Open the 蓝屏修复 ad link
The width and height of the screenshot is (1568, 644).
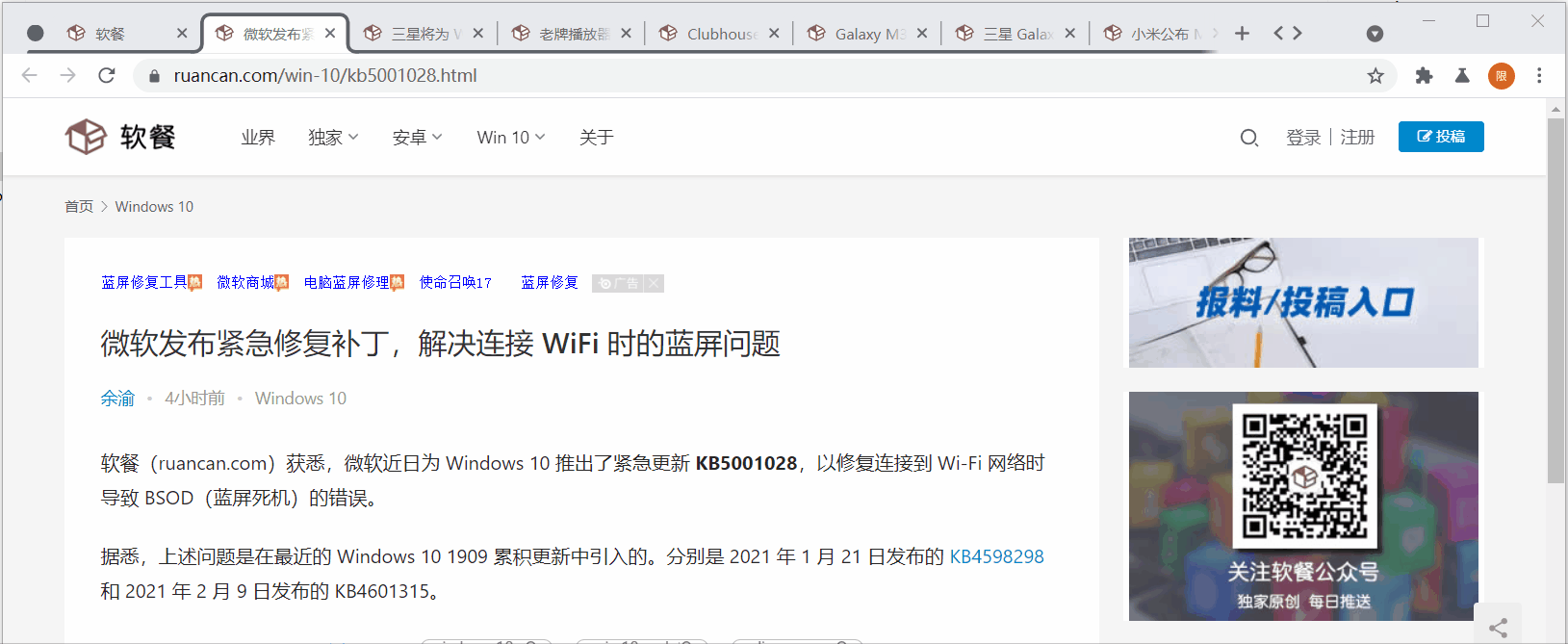pyautogui.click(x=550, y=282)
